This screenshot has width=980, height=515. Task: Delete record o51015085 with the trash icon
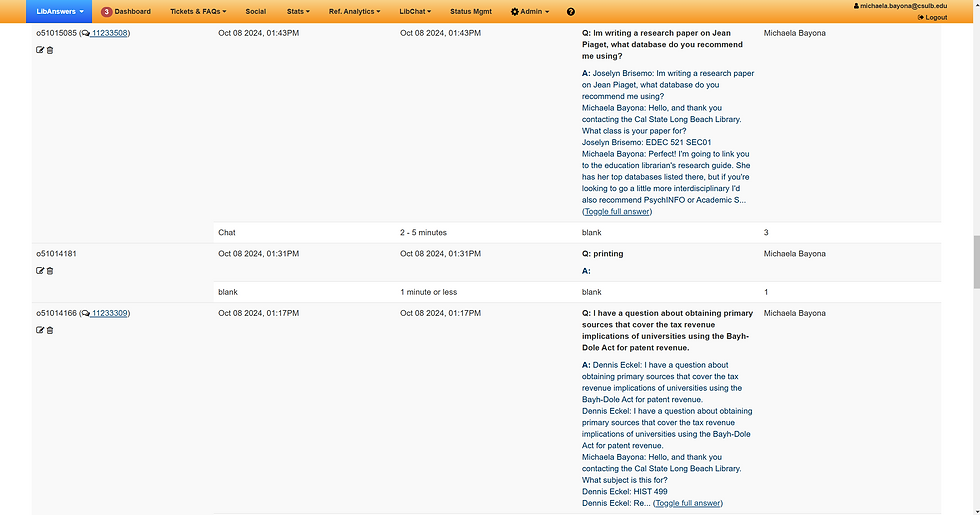pos(50,50)
